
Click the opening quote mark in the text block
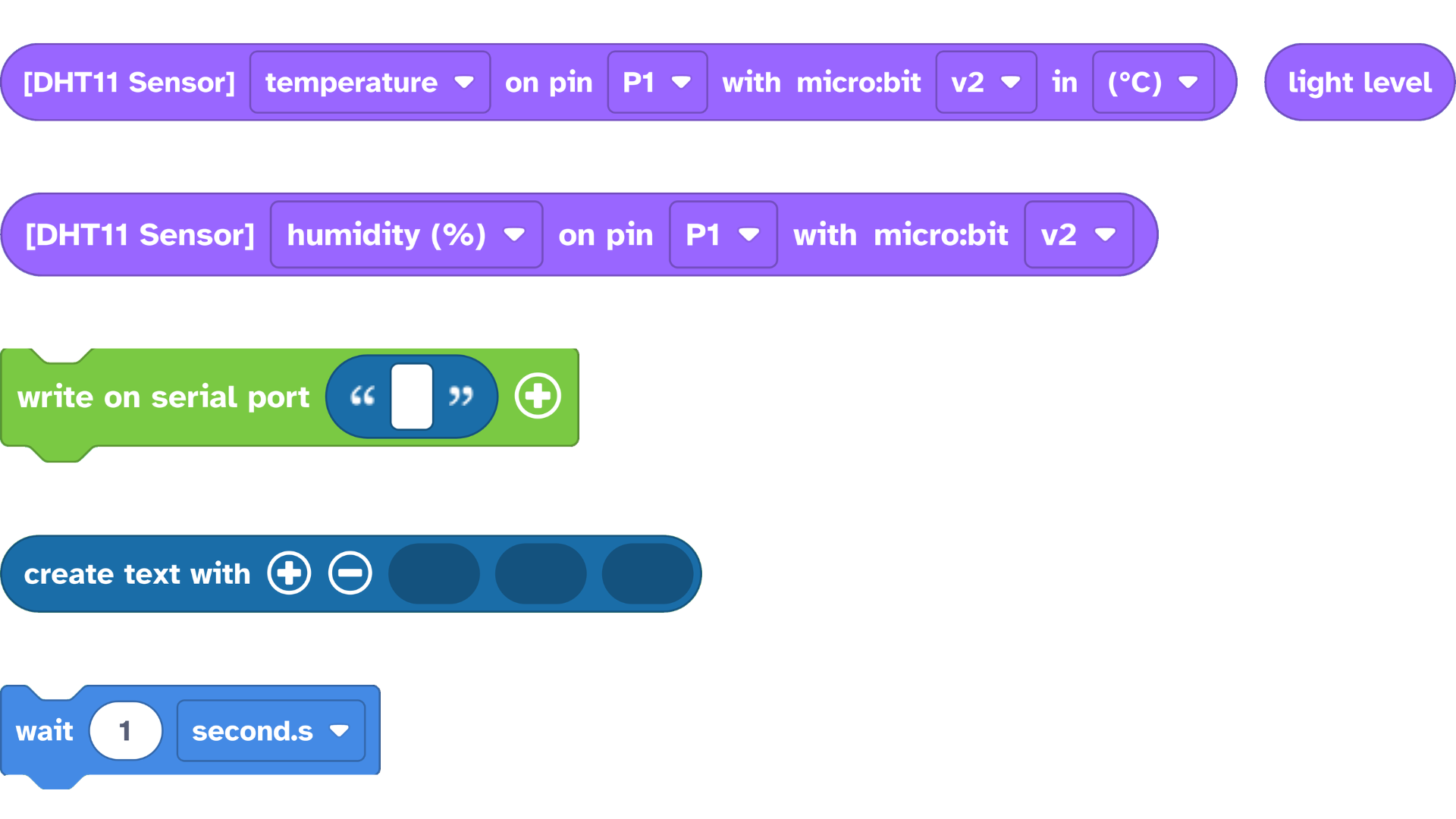(x=362, y=396)
